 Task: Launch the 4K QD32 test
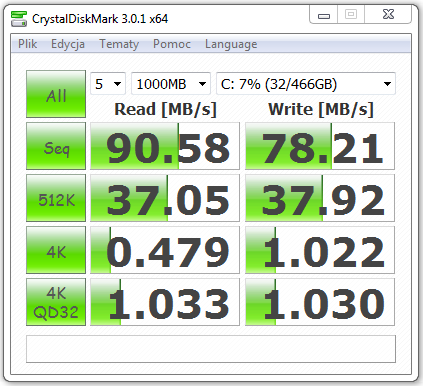coord(56,302)
